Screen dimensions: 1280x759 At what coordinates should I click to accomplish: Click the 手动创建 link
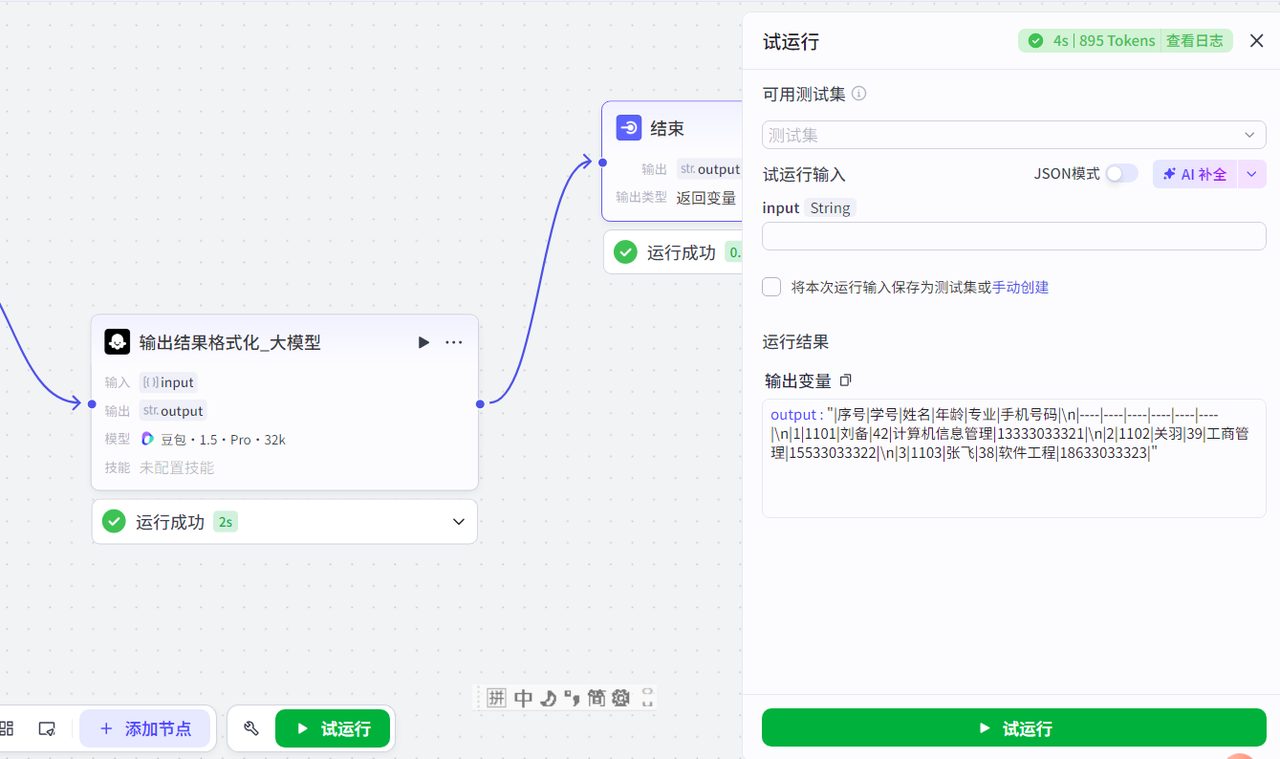tap(1020, 287)
